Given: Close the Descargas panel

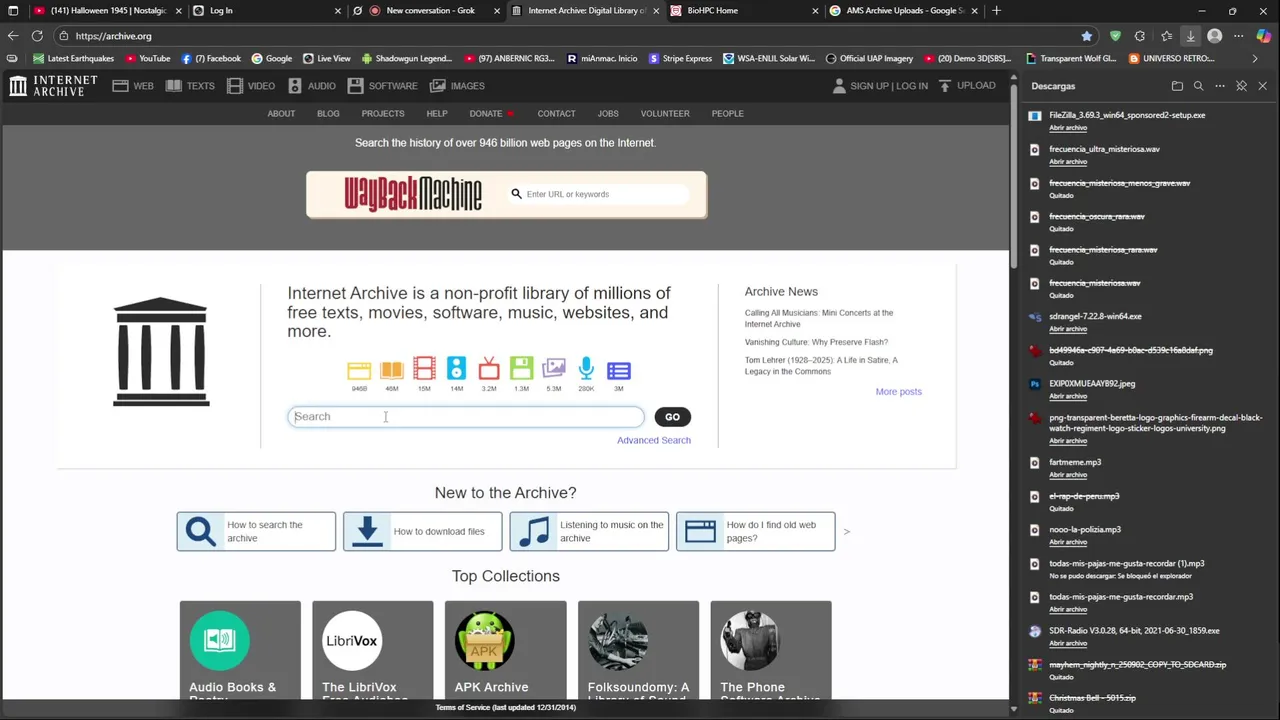Looking at the screenshot, I should click(x=1262, y=86).
